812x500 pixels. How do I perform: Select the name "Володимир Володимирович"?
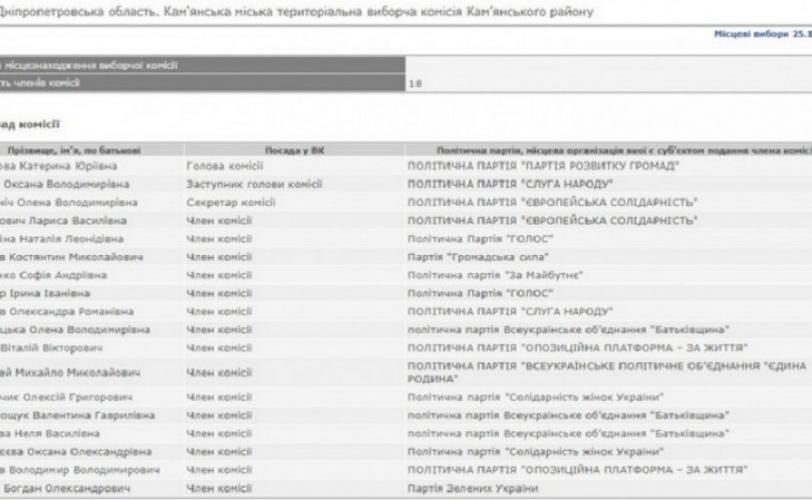pos(84,470)
